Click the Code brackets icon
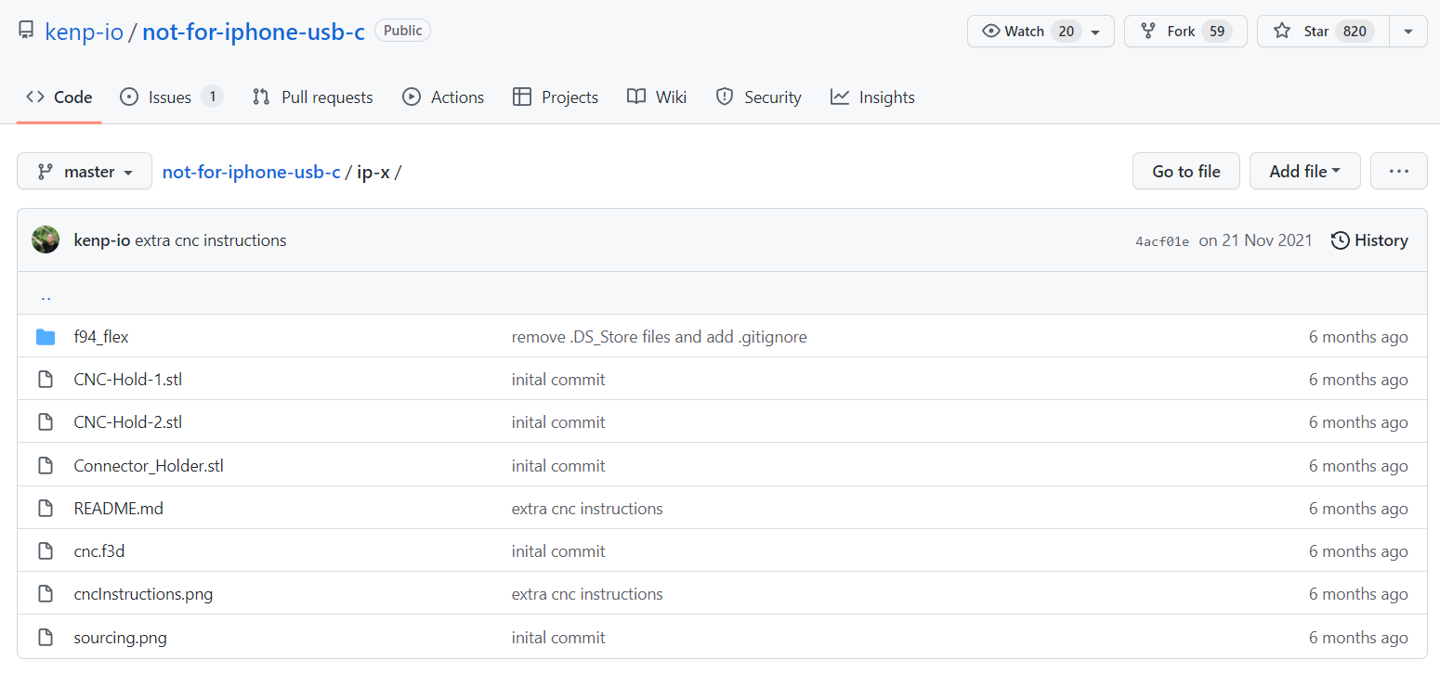Viewport: 1440px width, 673px height. 35,97
